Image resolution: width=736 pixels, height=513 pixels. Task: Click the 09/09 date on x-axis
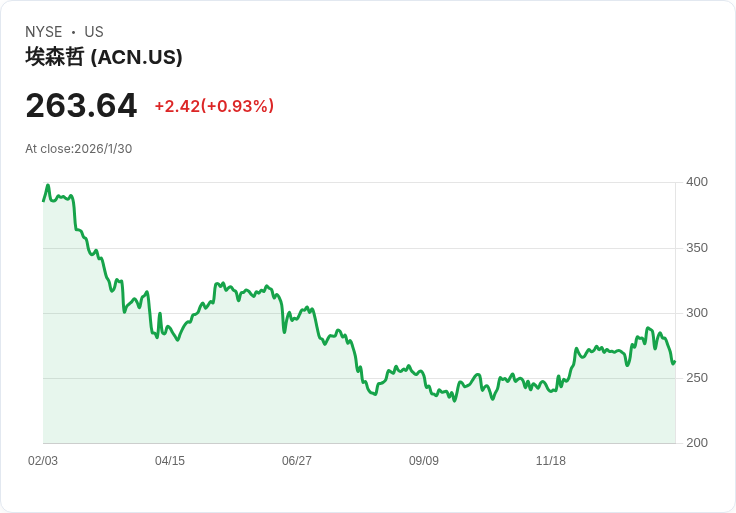424,461
